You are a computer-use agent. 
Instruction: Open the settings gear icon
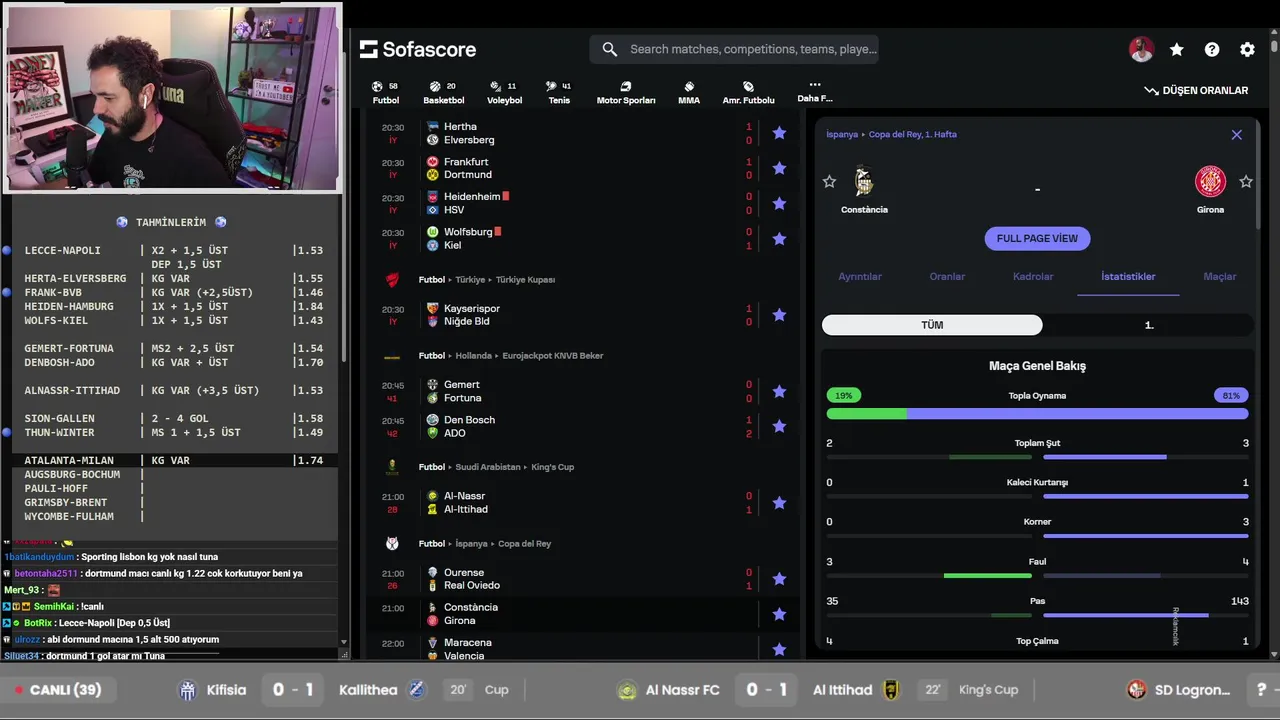coord(1247,49)
